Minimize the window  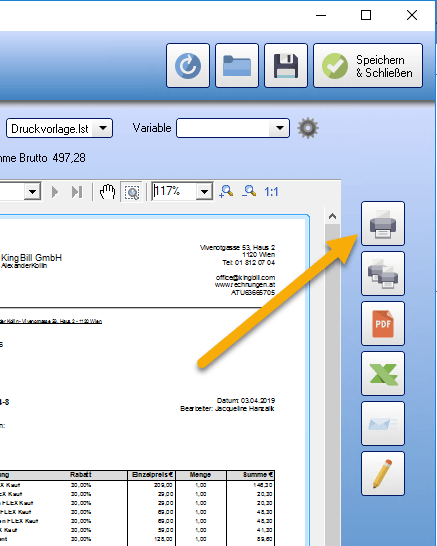[x=321, y=15]
